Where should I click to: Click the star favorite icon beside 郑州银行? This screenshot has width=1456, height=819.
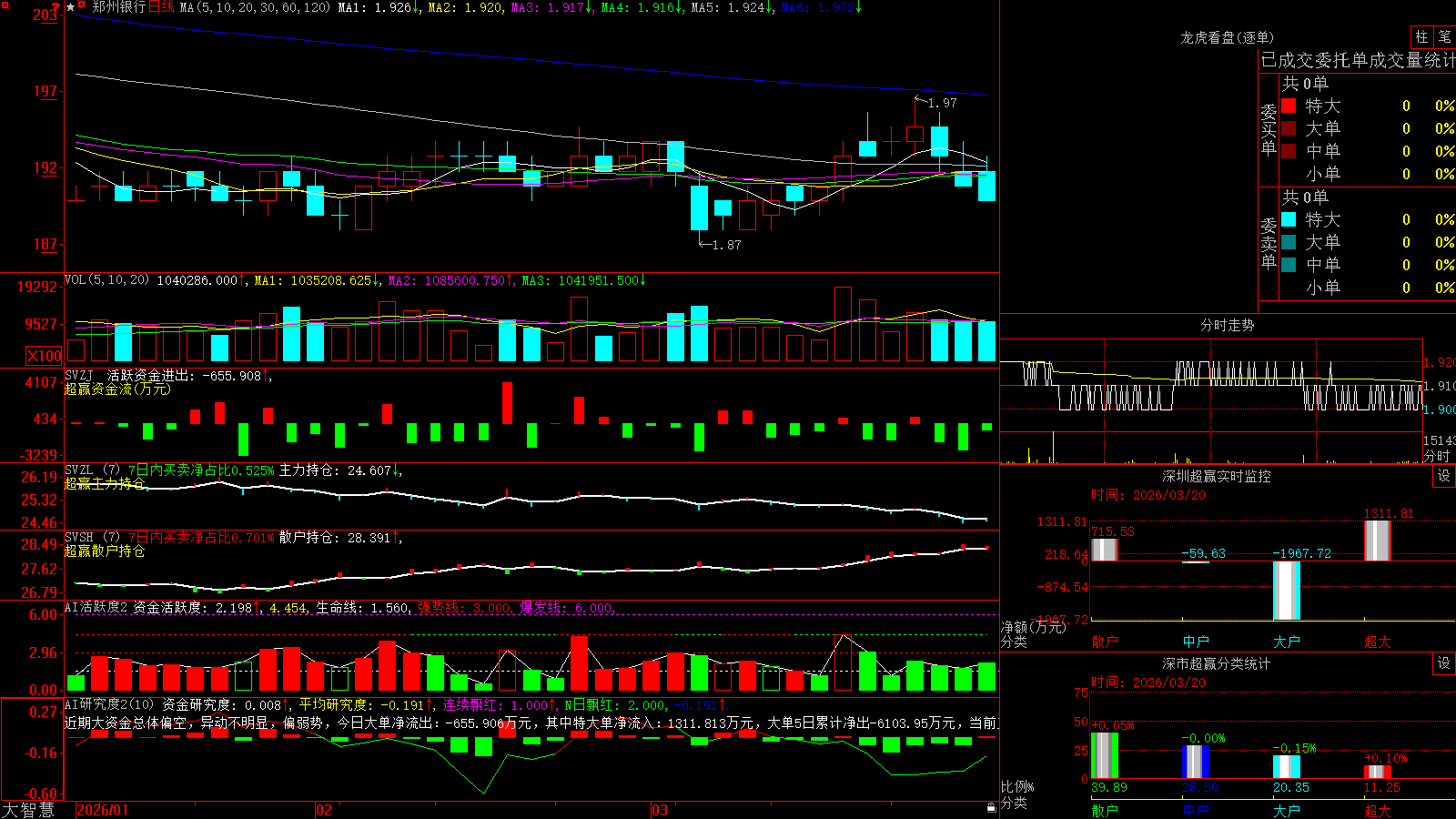[x=70, y=7]
